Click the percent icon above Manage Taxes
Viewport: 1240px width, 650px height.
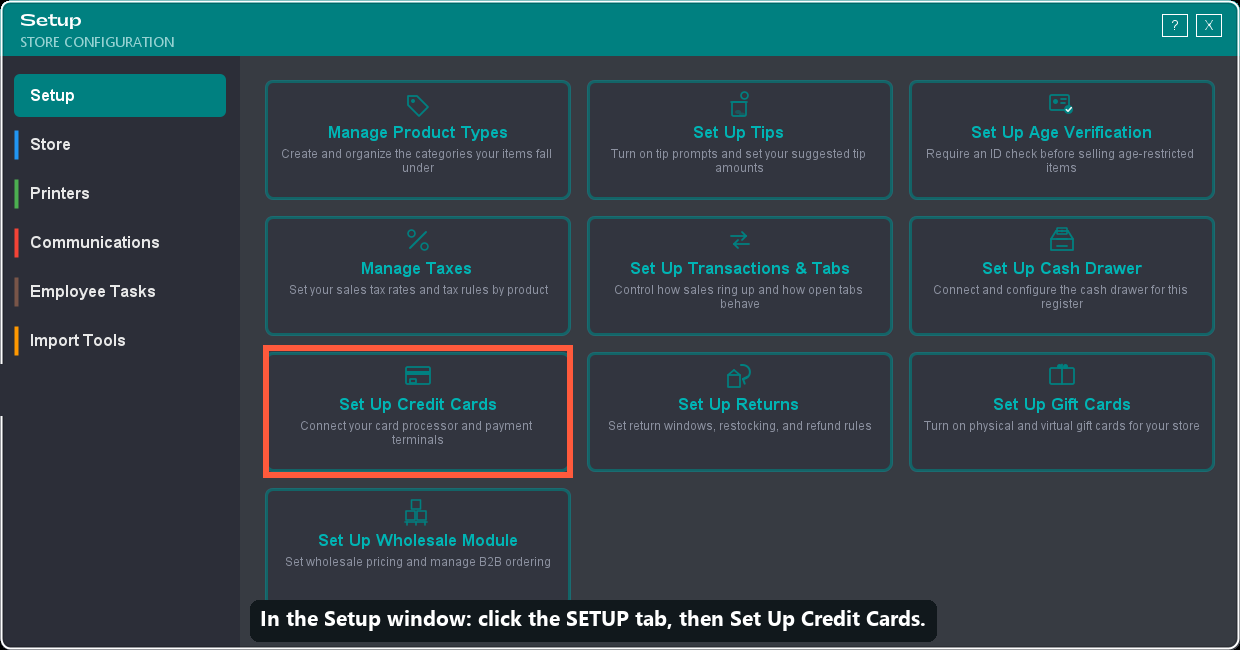coord(418,240)
